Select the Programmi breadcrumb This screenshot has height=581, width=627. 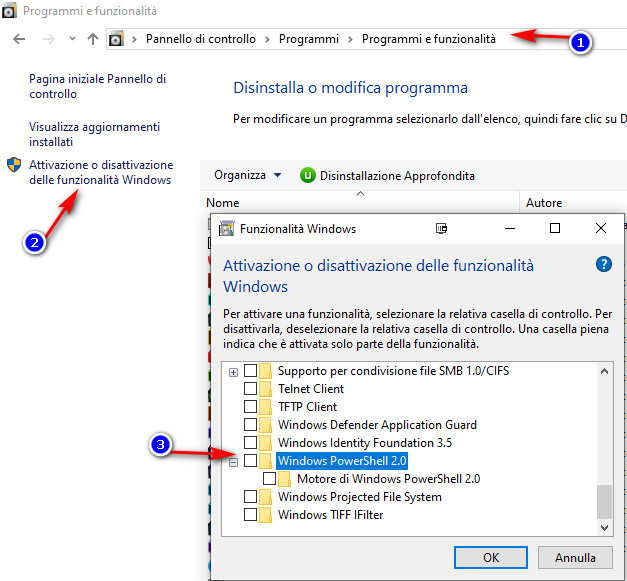309,39
